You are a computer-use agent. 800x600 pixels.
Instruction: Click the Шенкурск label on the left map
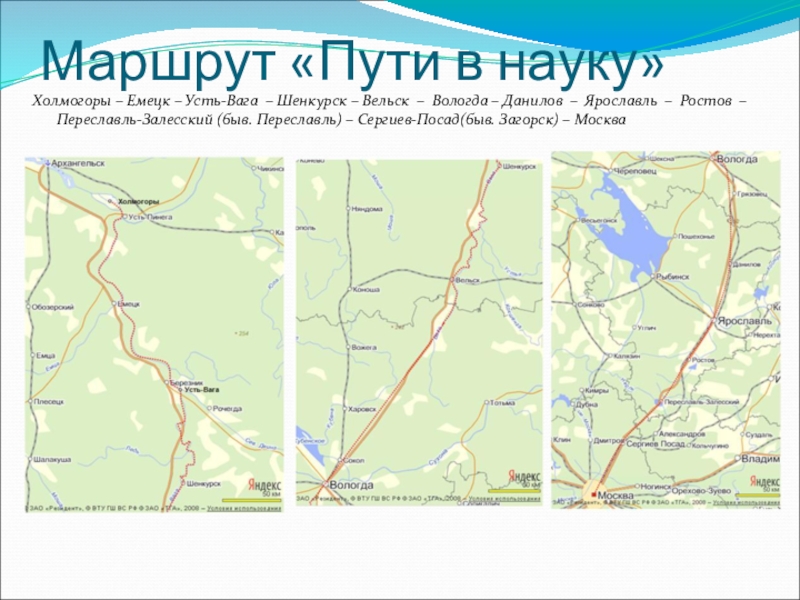(x=204, y=483)
